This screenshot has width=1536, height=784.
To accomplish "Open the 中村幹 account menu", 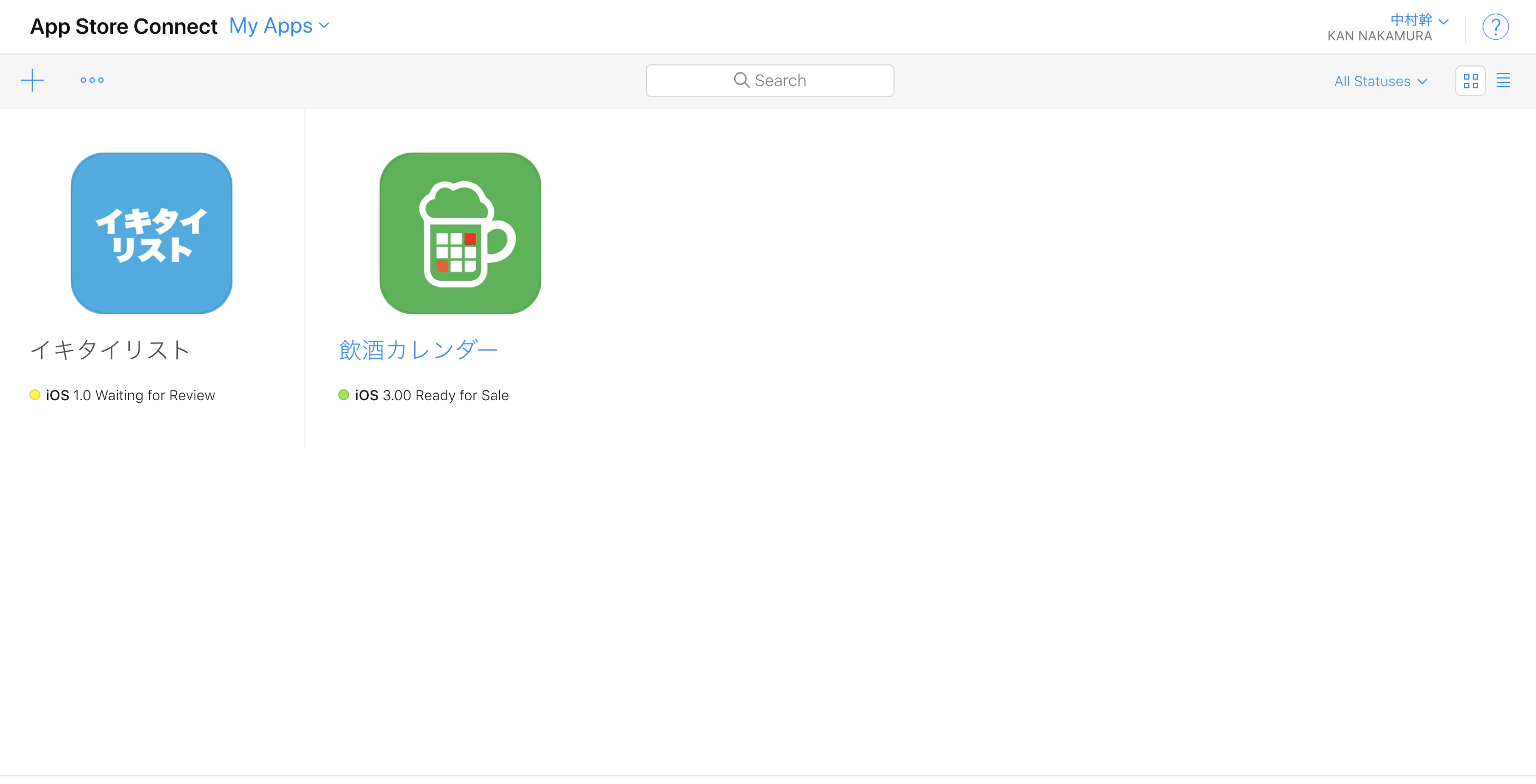I will click(1419, 20).
